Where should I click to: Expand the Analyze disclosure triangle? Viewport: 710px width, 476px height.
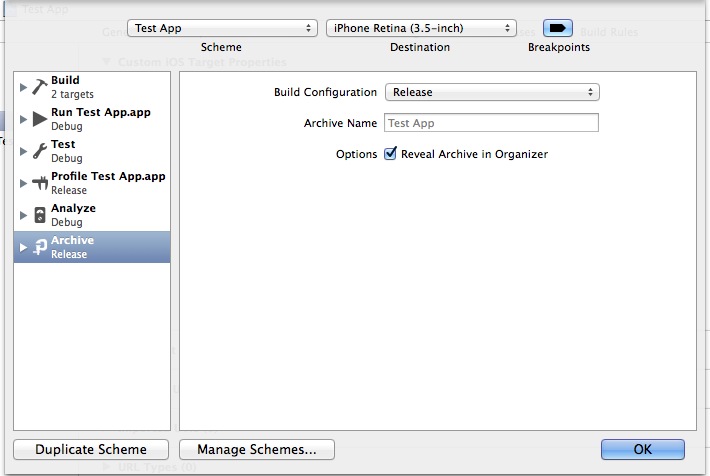[23, 215]
